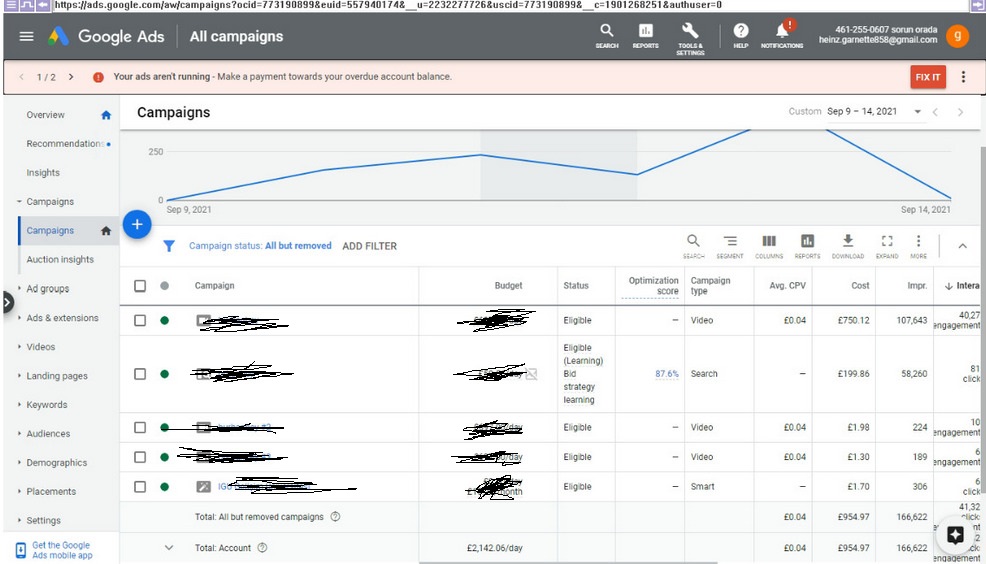Image resolution: width=986 pixels, height=564 pixels.
Task: Click help icon beside All but removed campaigns total
Action: point(335,517)
